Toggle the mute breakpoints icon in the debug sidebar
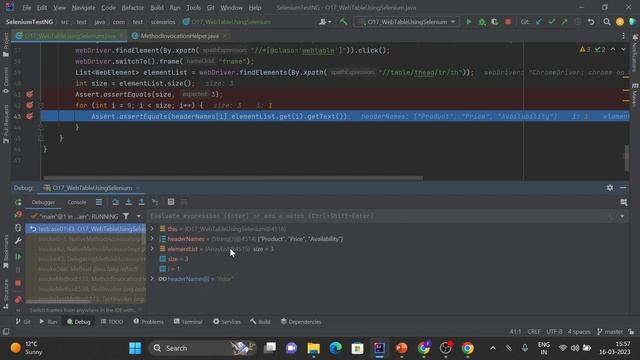The image size is (640, 360). [18, 300]
